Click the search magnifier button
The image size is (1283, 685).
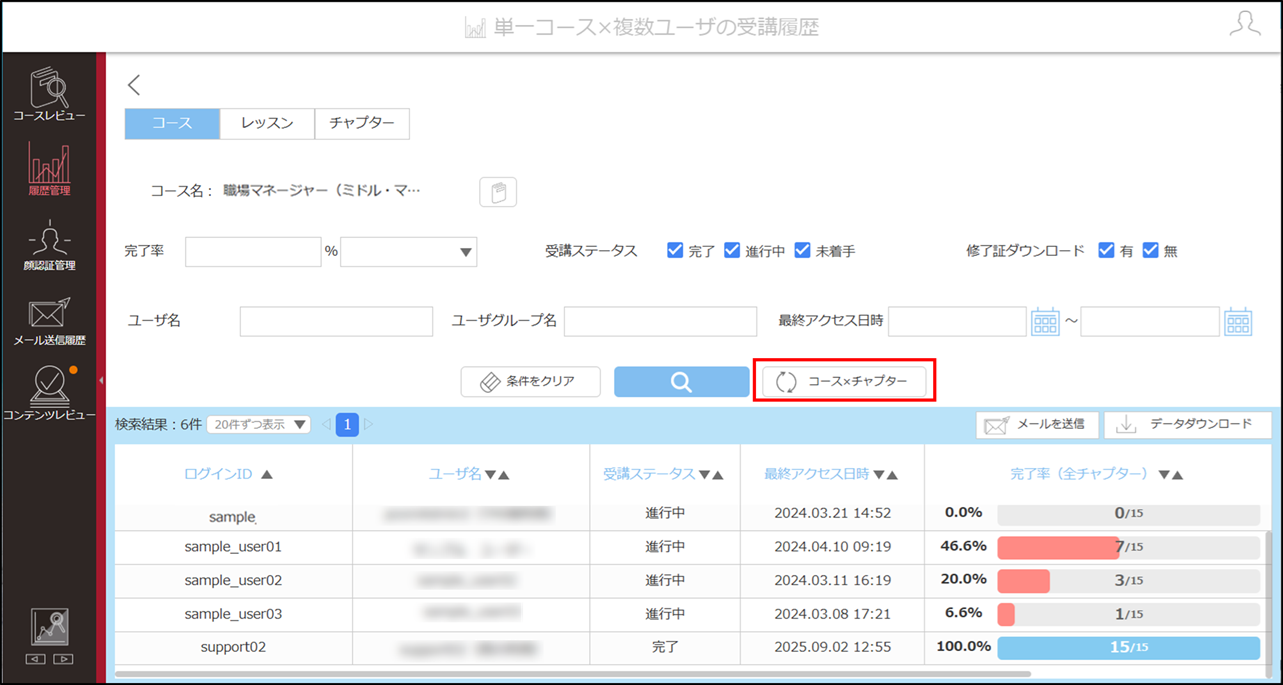point(681,382)
